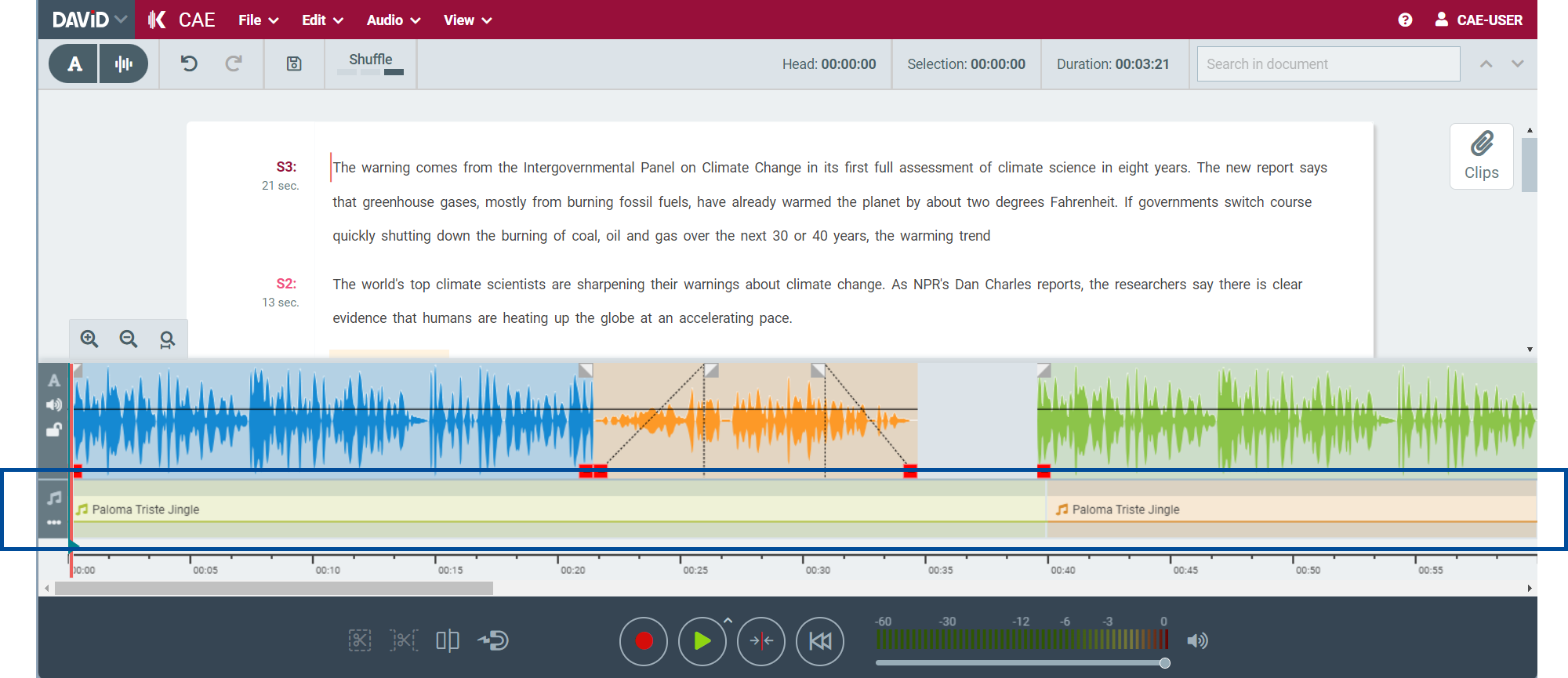Toggle the speech track lock icon
This screenshot has height=678, width=1568.
click(x=54, y=430)
